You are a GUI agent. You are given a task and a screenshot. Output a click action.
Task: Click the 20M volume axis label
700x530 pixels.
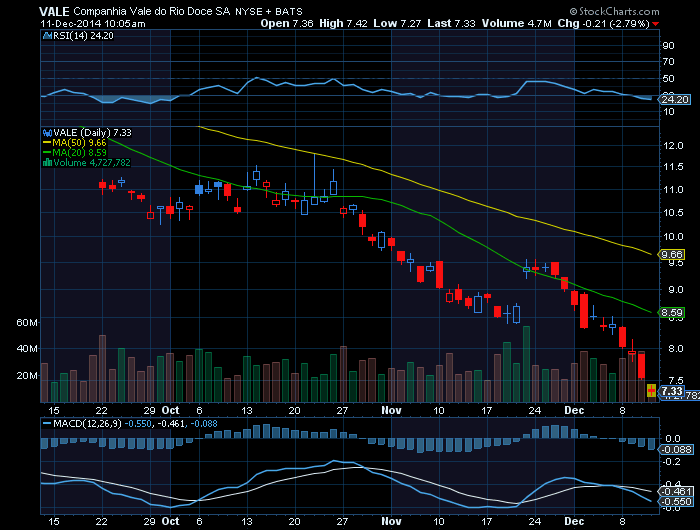tap(27, 376)
